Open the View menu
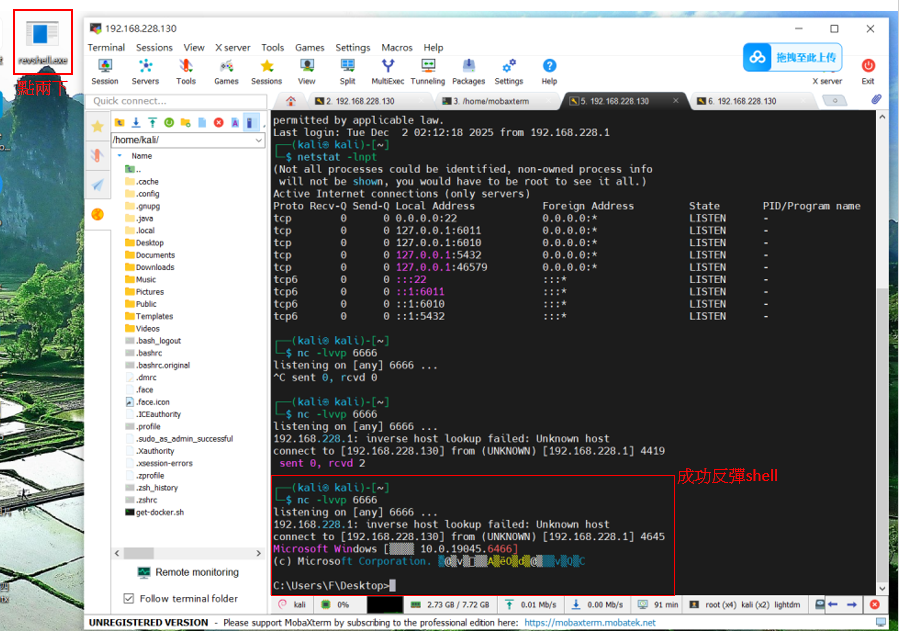The image size is (899, 631). click(x=194, y=48)
